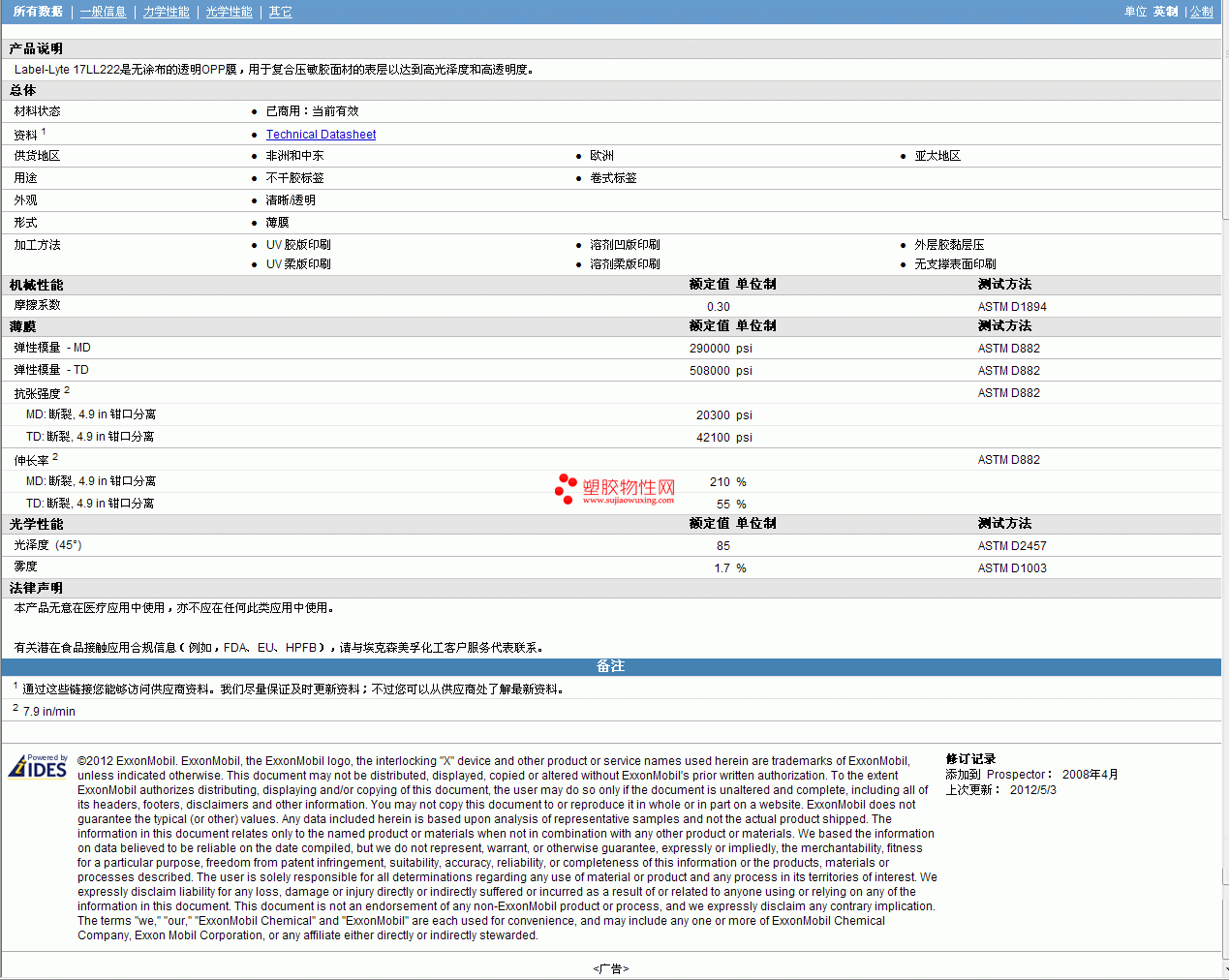The width and height of the screenshot is (1229, 980).
Task: Click the 总体 section header
Action: 22,90
